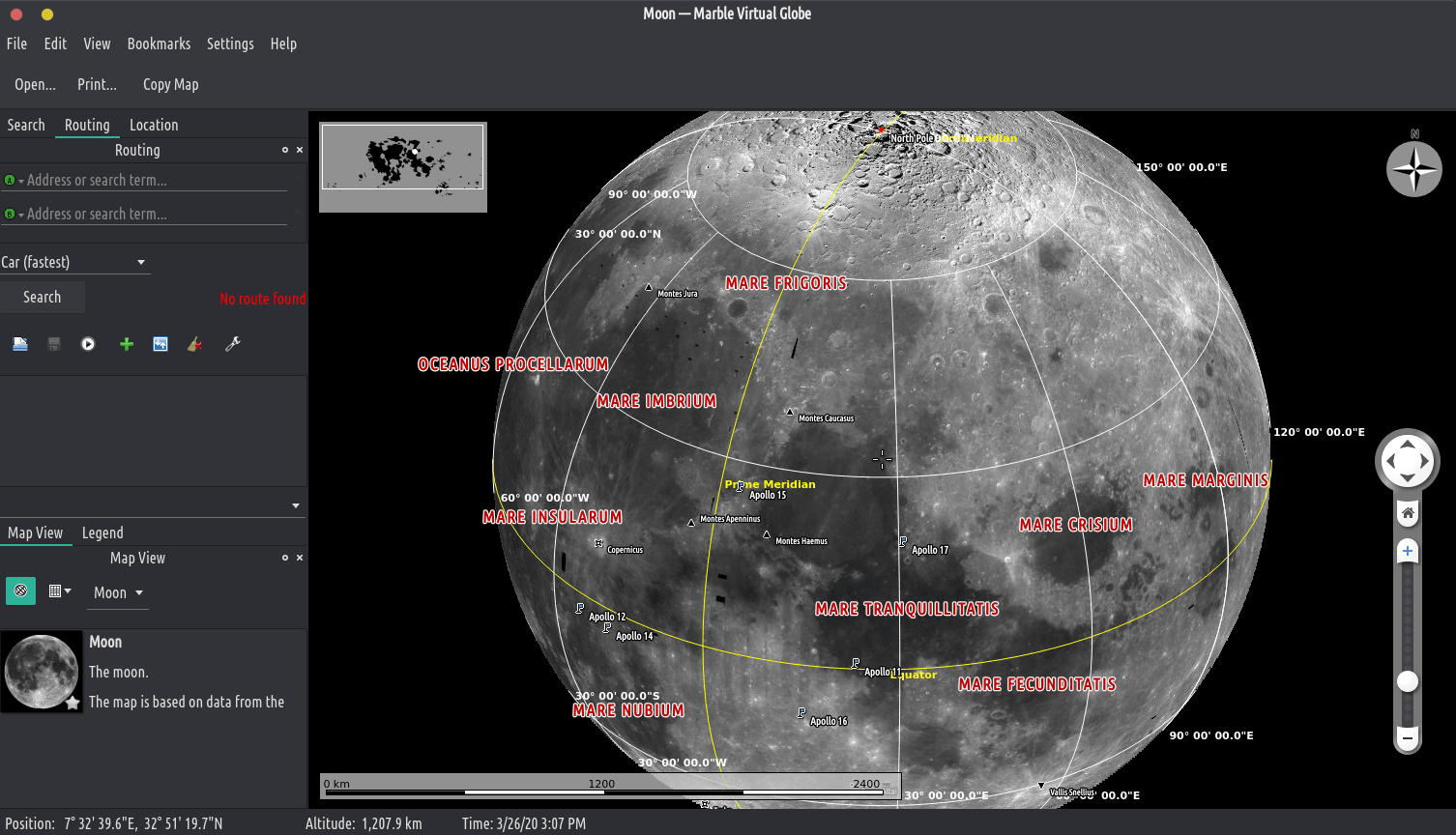The height and width of the screenshot is (835, 1456).
Task: Click the open route file icon
Action: (x=20, y=344)
